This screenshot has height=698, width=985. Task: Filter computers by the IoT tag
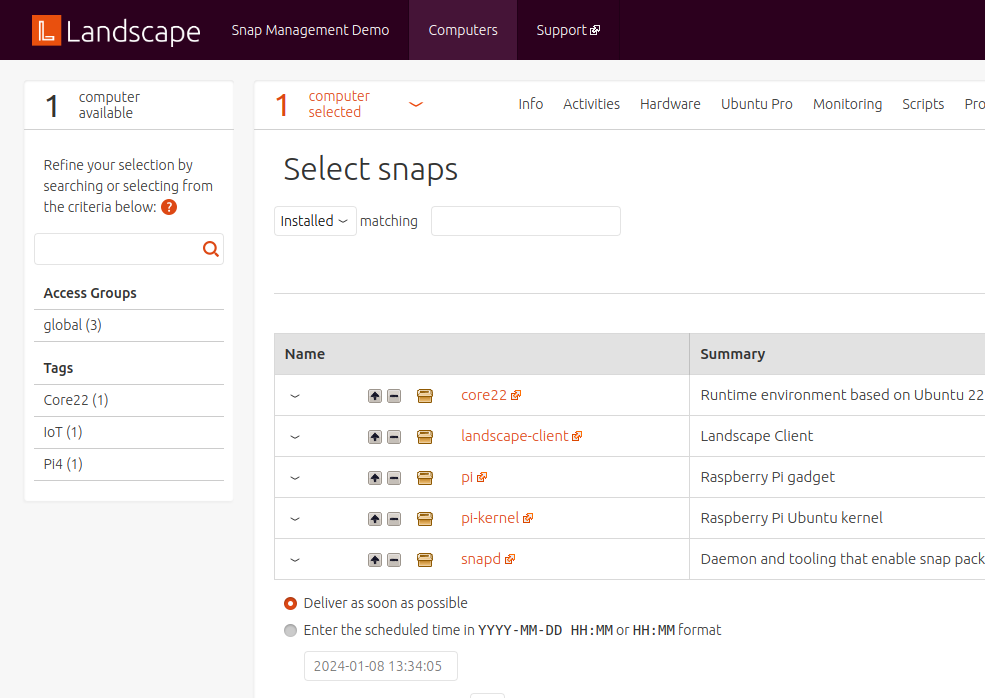61,431
